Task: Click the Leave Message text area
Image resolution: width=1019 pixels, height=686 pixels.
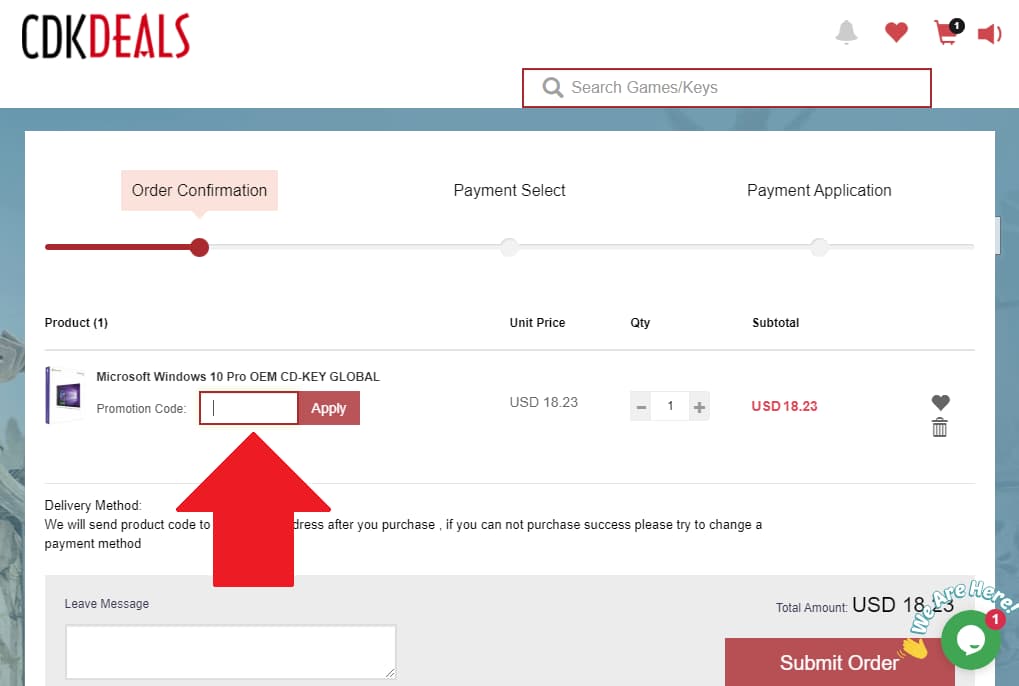Action: click(x=231, y=652)
